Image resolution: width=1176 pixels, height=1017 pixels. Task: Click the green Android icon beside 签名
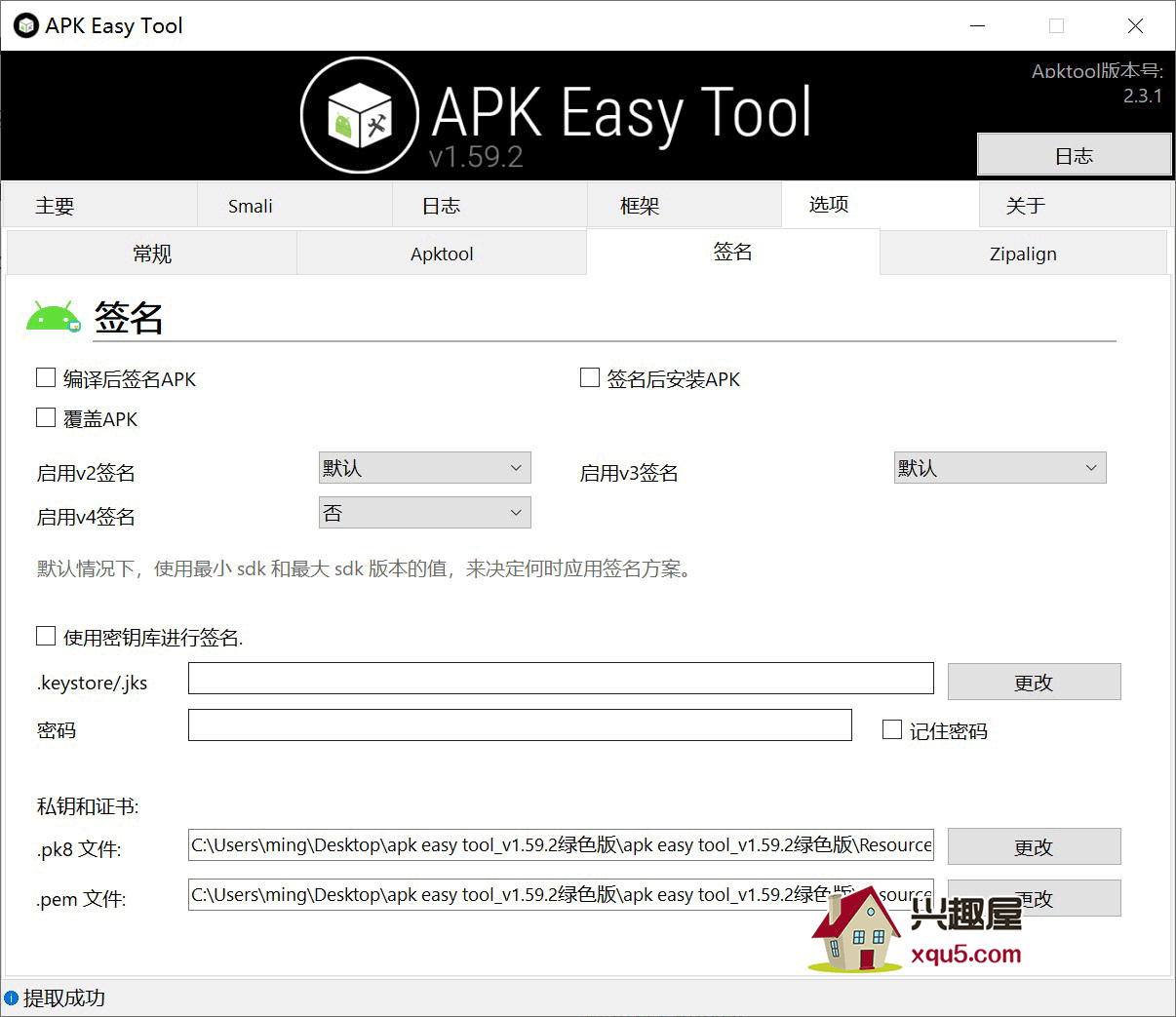coord(53,318)
